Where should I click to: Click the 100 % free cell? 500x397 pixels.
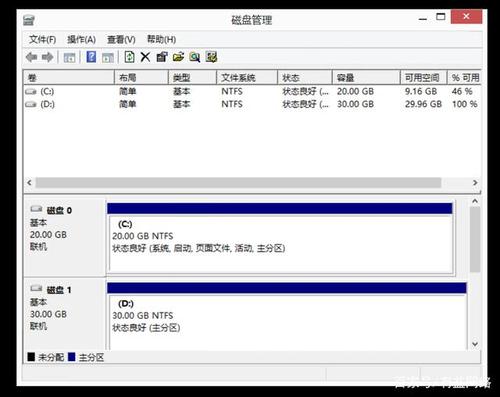[465, 104]
